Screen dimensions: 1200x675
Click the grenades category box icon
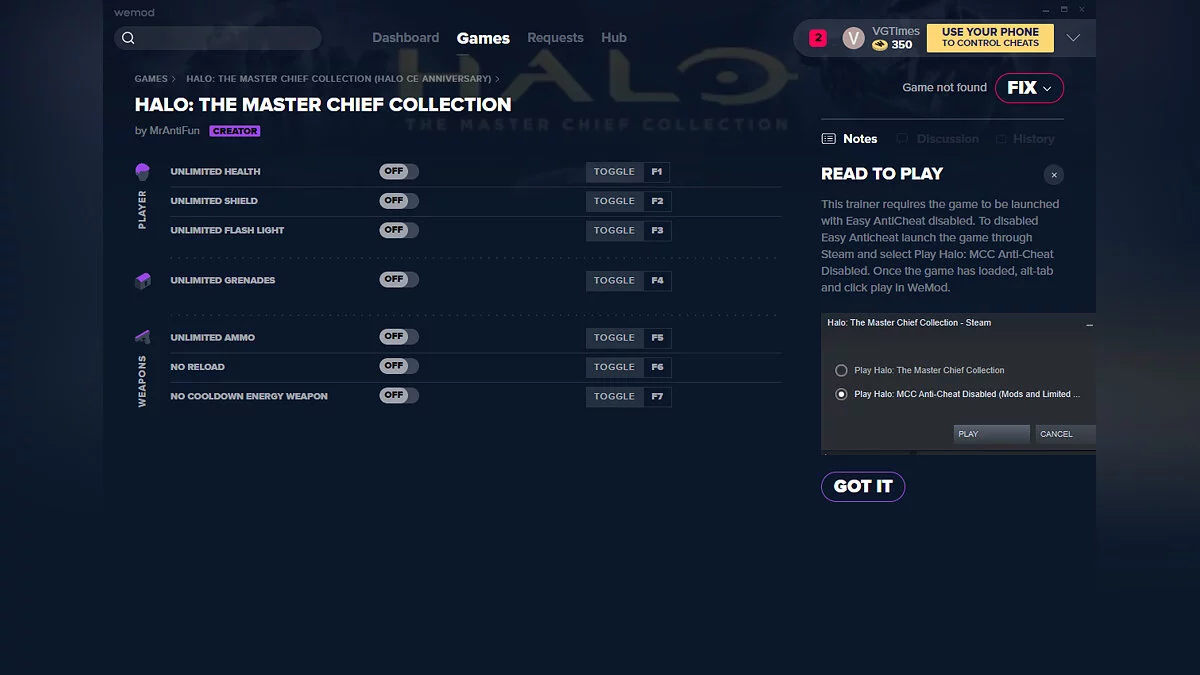tap(142, 281)
